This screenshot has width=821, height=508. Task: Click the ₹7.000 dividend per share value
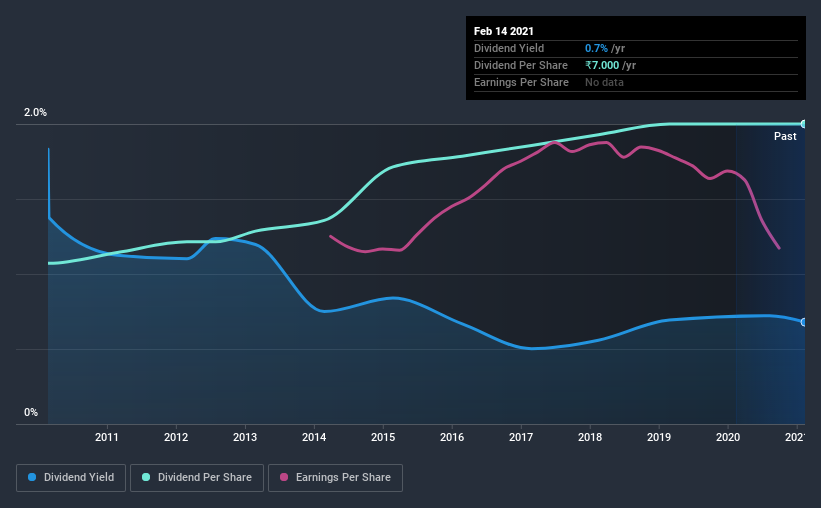(x=602, y=65)
